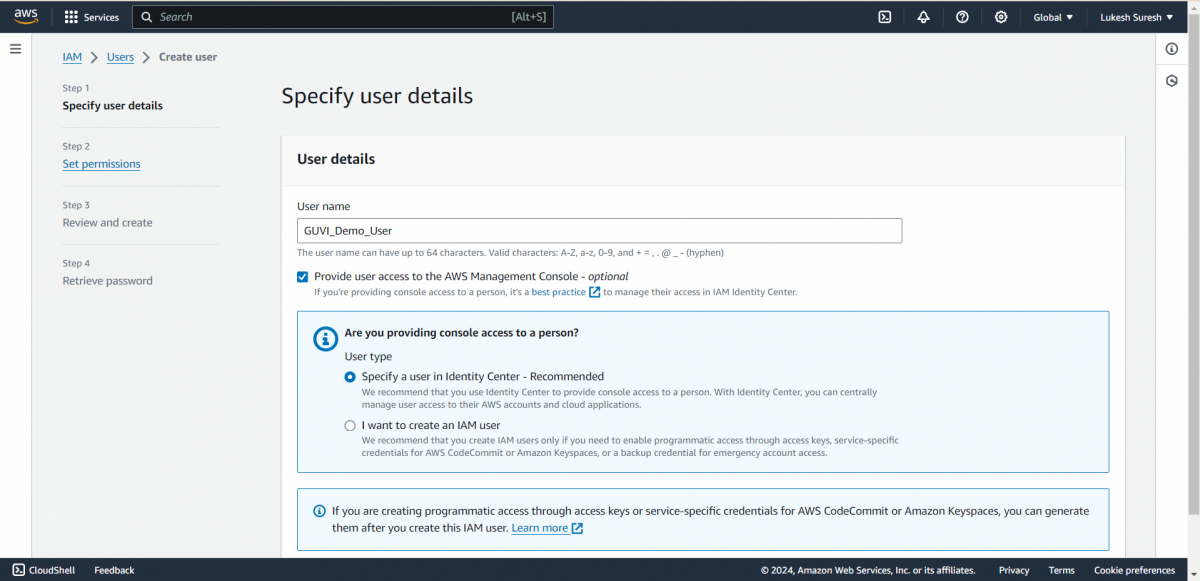Click Retrieve password step text
Screen dimensions: 1200x581
click(107, 281)
